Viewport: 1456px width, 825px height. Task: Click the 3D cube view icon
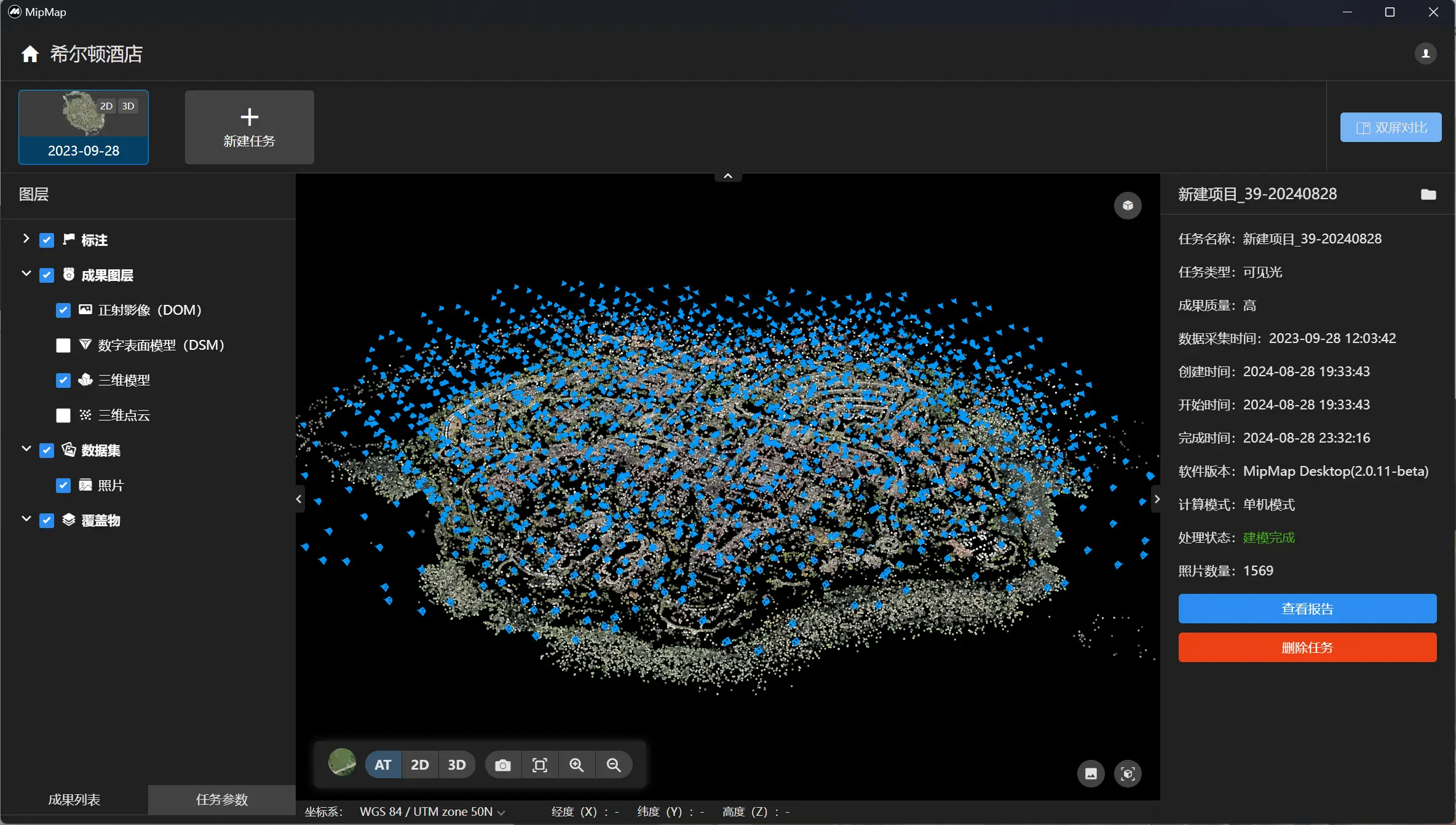pos(1127,205)
